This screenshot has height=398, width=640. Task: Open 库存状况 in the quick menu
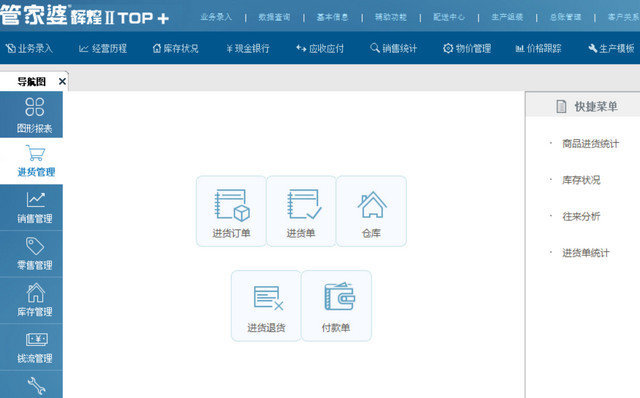click(x=581, y=180)
